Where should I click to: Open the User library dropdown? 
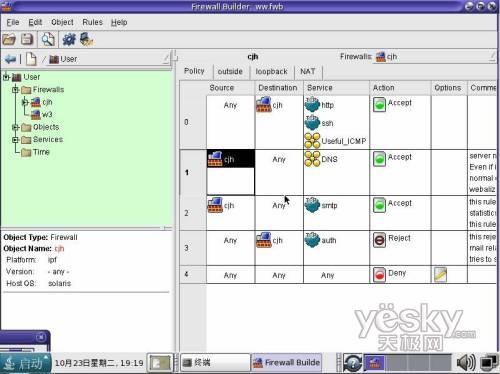109,59
